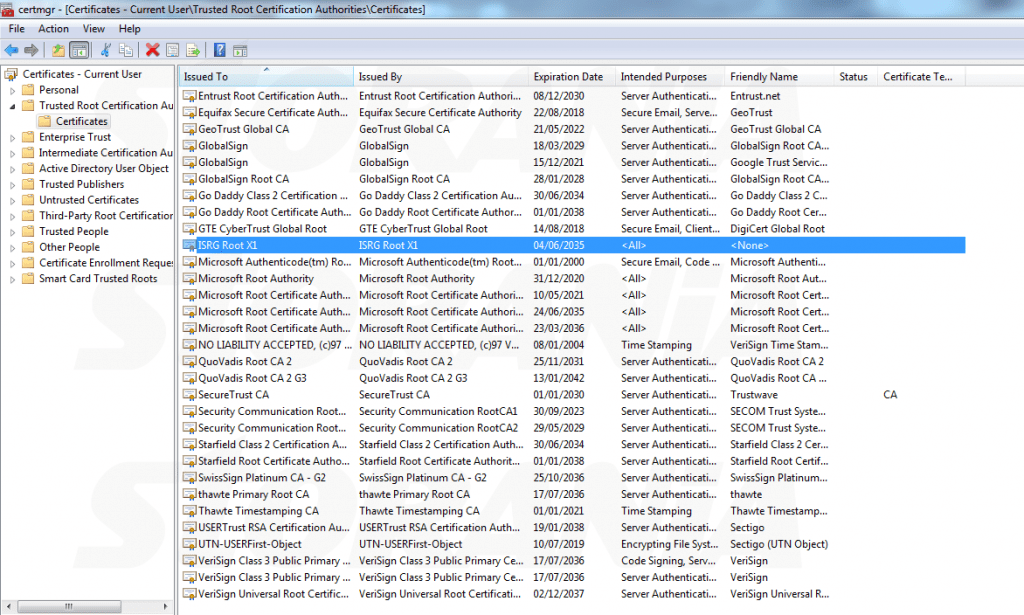
Task: Expand the Enterprise Trust node
Action: tap(12, 138)
